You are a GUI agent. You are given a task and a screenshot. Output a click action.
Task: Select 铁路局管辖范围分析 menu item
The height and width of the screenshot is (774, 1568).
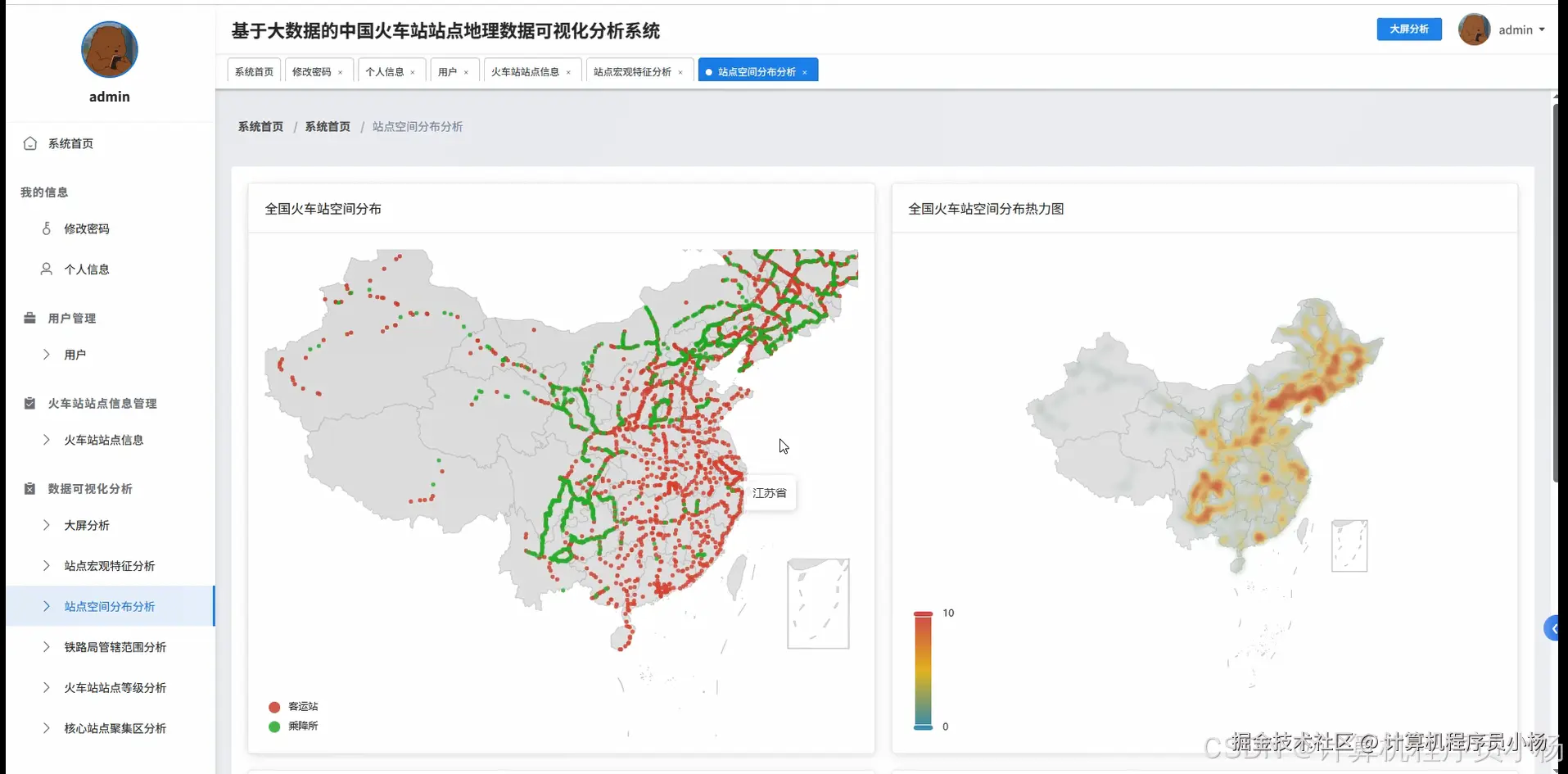coord(111,646)
